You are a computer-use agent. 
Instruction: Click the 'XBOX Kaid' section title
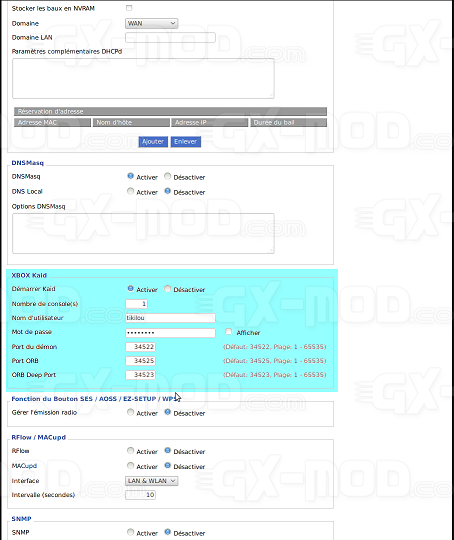[x=29, y=276]
